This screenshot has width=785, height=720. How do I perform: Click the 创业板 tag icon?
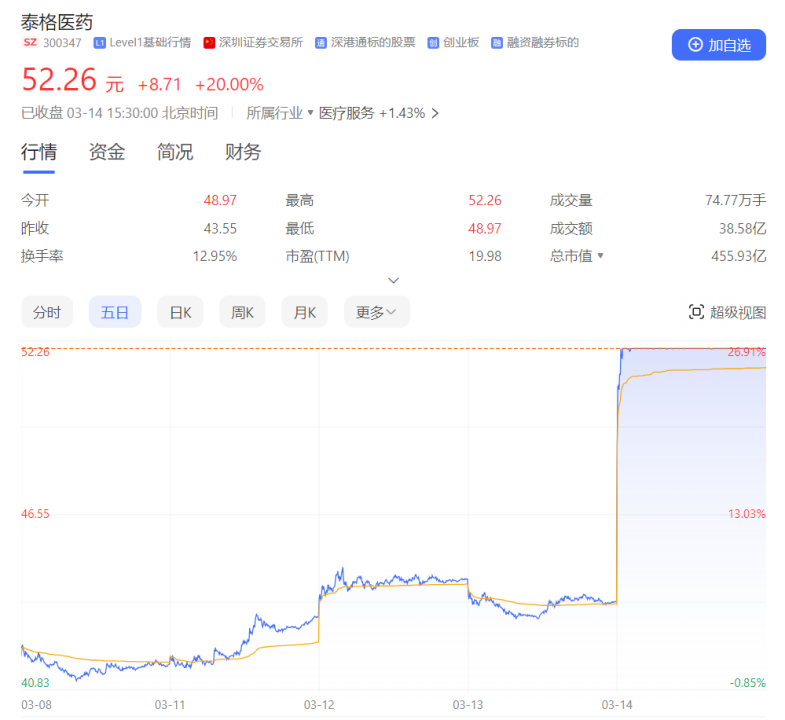(x=433, y=43)
